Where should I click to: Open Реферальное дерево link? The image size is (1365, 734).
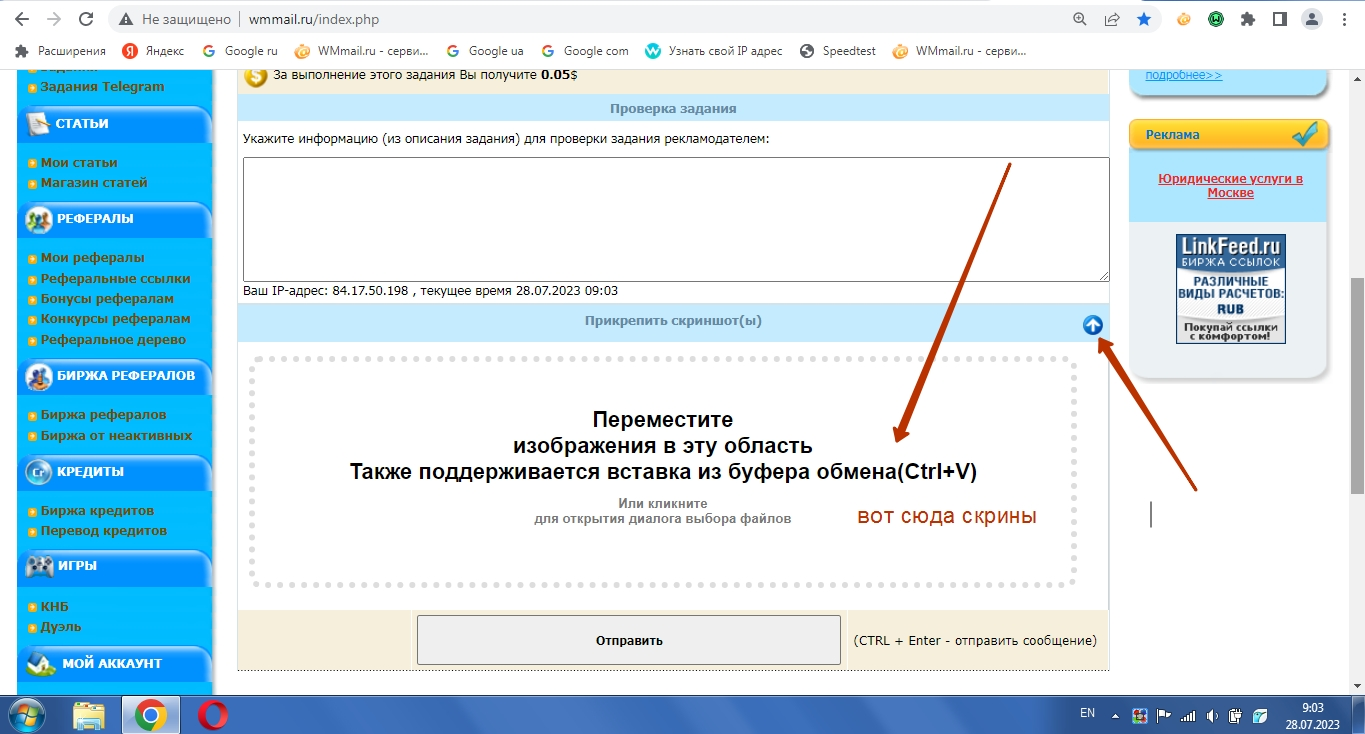(113, 339)
